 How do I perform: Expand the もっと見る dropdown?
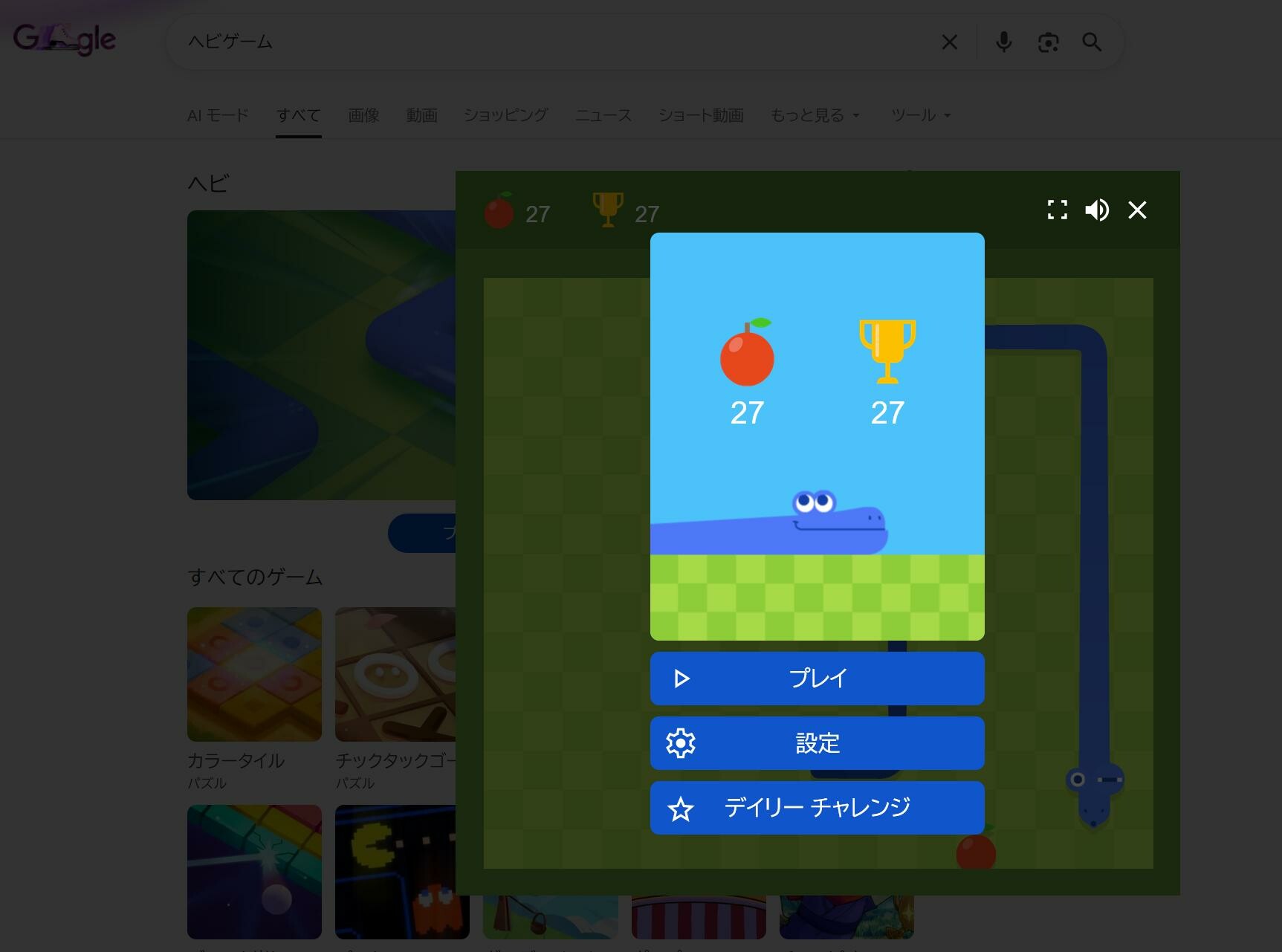pyautogui.click(x=815, y=115)
